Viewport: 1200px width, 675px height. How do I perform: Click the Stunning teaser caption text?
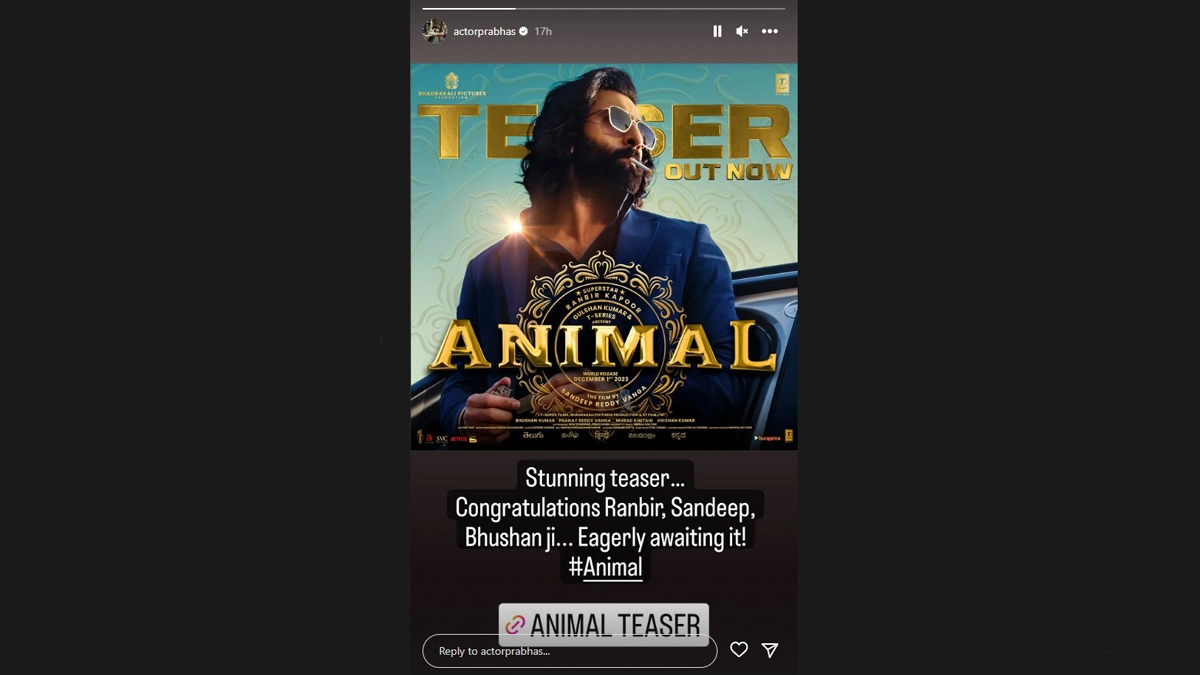click(604, 478)
